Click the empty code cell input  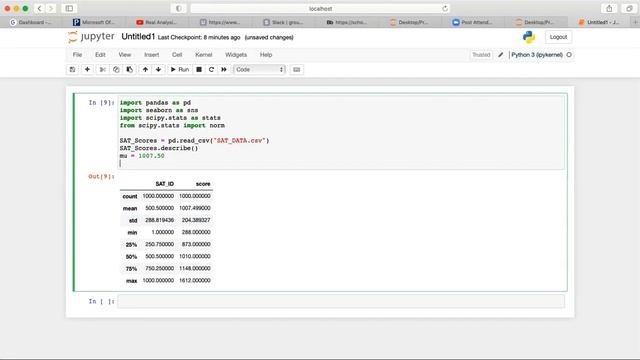[341, 302]
